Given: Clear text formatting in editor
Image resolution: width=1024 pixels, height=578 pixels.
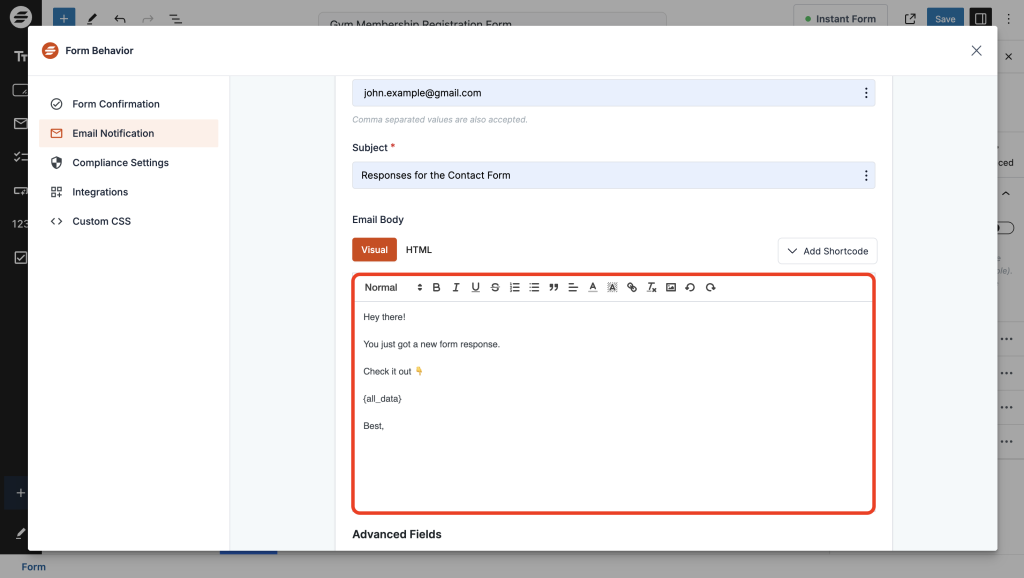Looking at the screenshot, I should tap(651, 288).
